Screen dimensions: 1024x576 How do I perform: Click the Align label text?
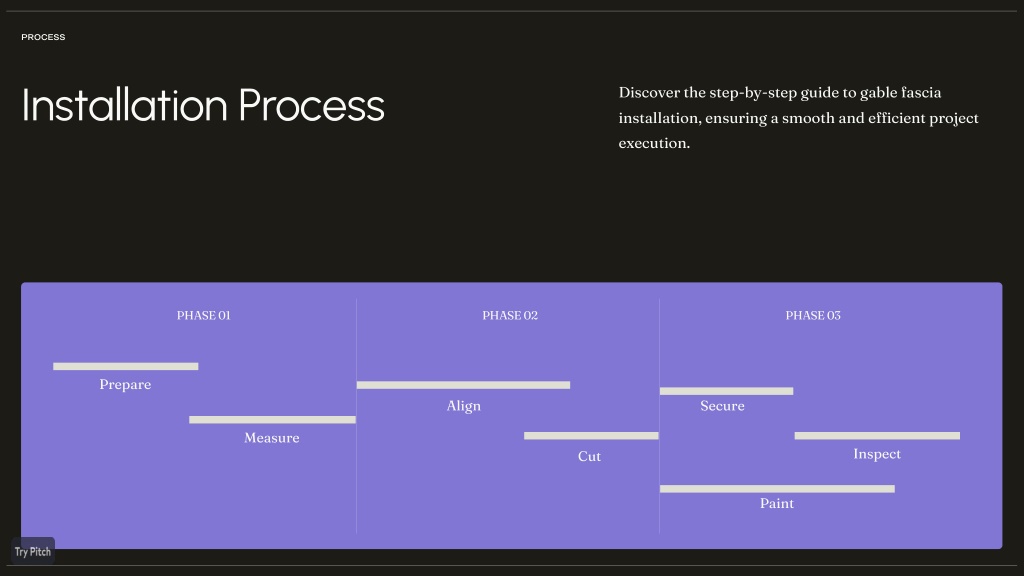464,406
